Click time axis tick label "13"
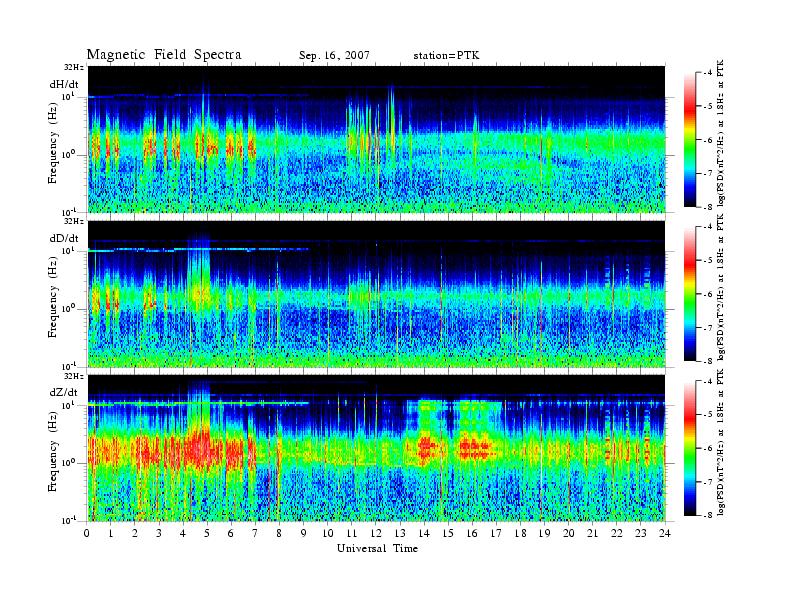Viewport: 792px width, 612px height. coord(400,533)
